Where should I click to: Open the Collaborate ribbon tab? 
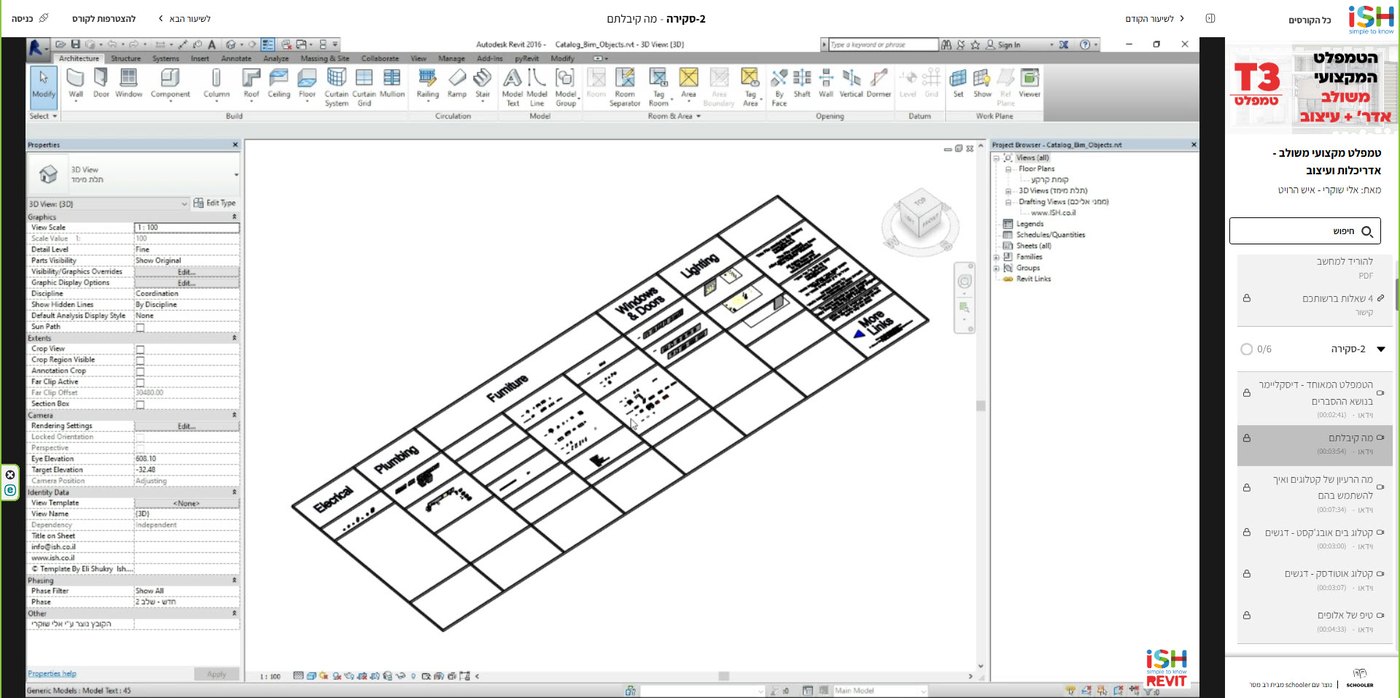coord(380,59)
